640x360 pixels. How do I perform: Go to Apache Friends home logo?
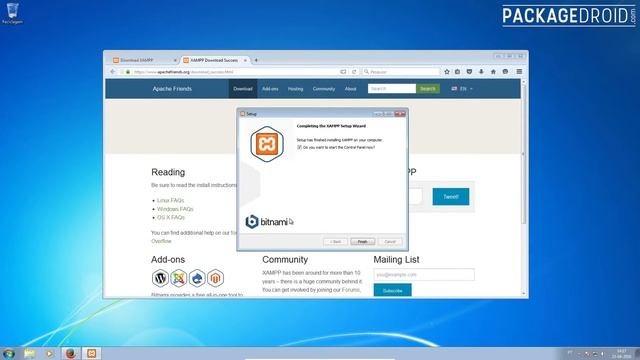coord(172,89)
